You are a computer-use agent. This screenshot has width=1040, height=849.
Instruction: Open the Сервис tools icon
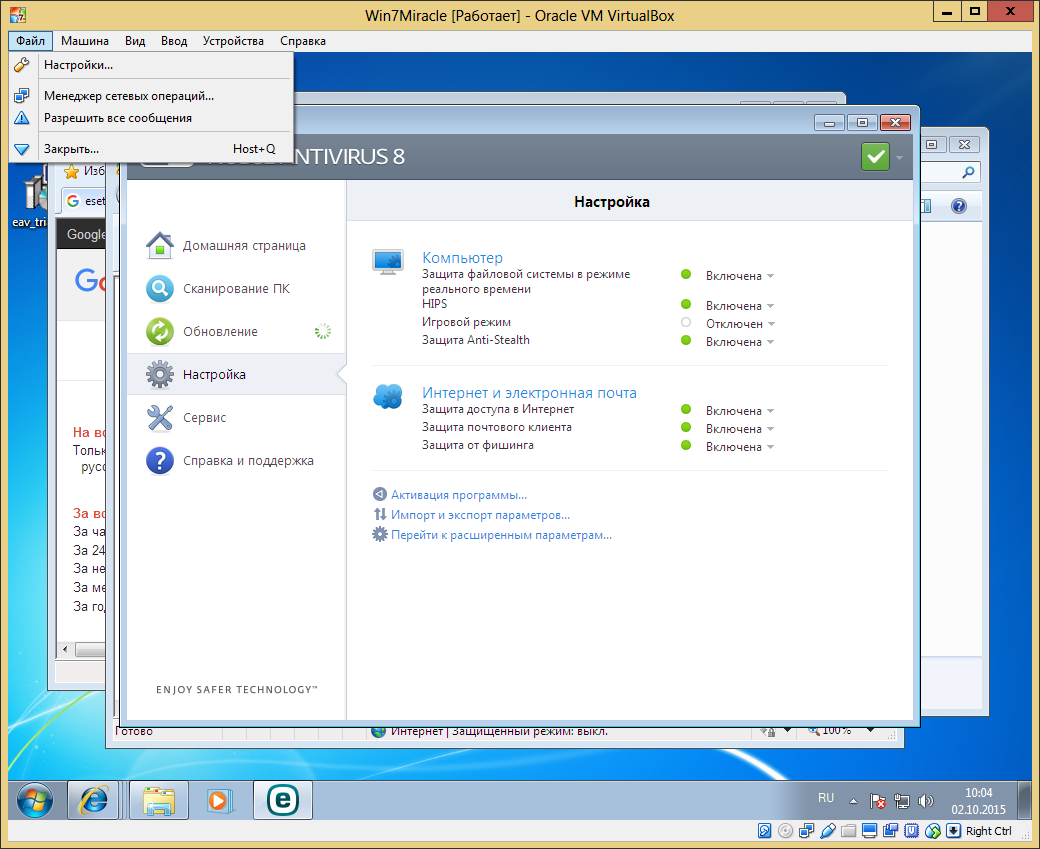pos(160,418)
